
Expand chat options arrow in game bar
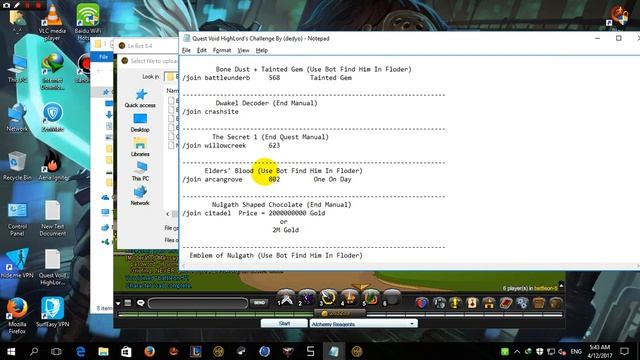coord(118,303)
